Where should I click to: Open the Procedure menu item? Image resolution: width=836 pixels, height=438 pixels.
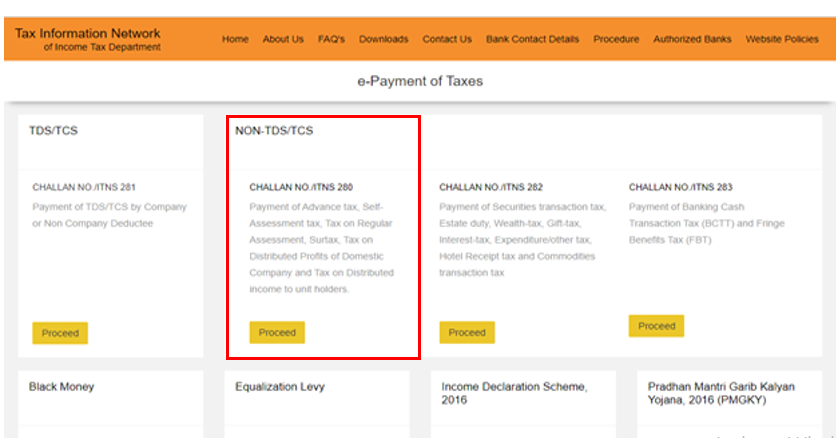(616, 40)
